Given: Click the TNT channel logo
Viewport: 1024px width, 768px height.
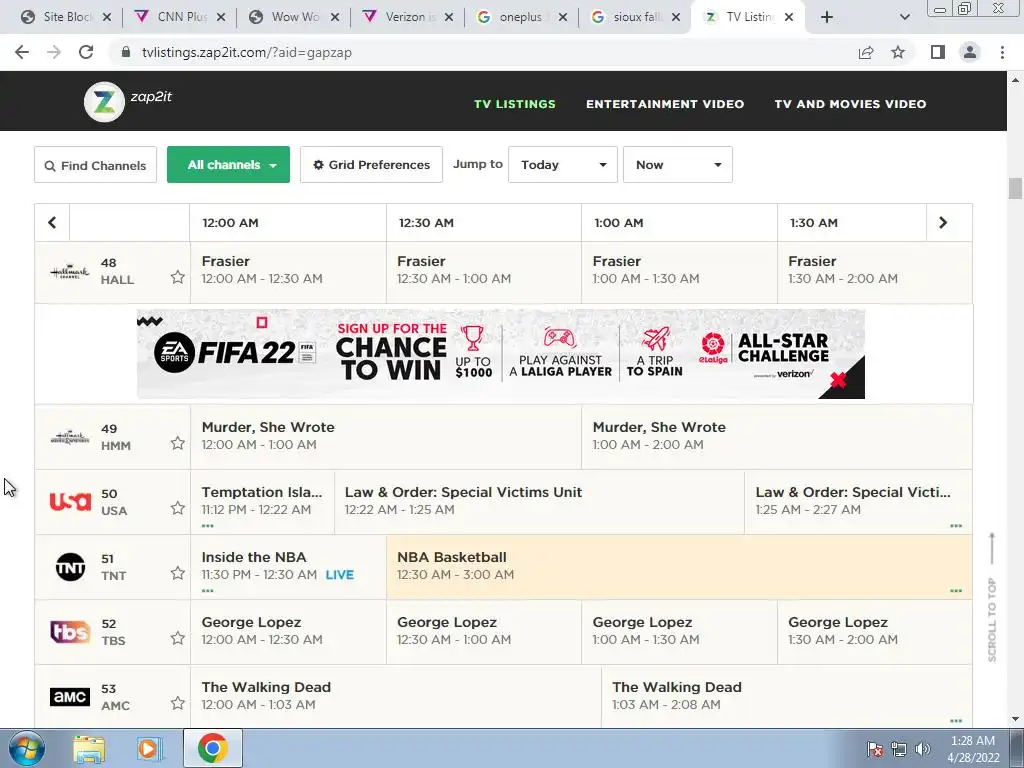Looking at the screenshot, I should click(70, 567).
